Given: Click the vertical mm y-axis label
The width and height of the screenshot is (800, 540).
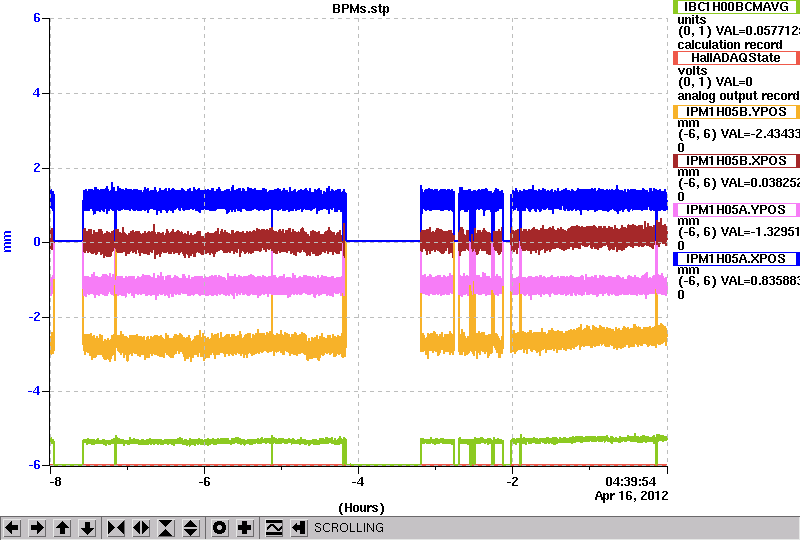Looking at the screenshot, I should 7,241.
